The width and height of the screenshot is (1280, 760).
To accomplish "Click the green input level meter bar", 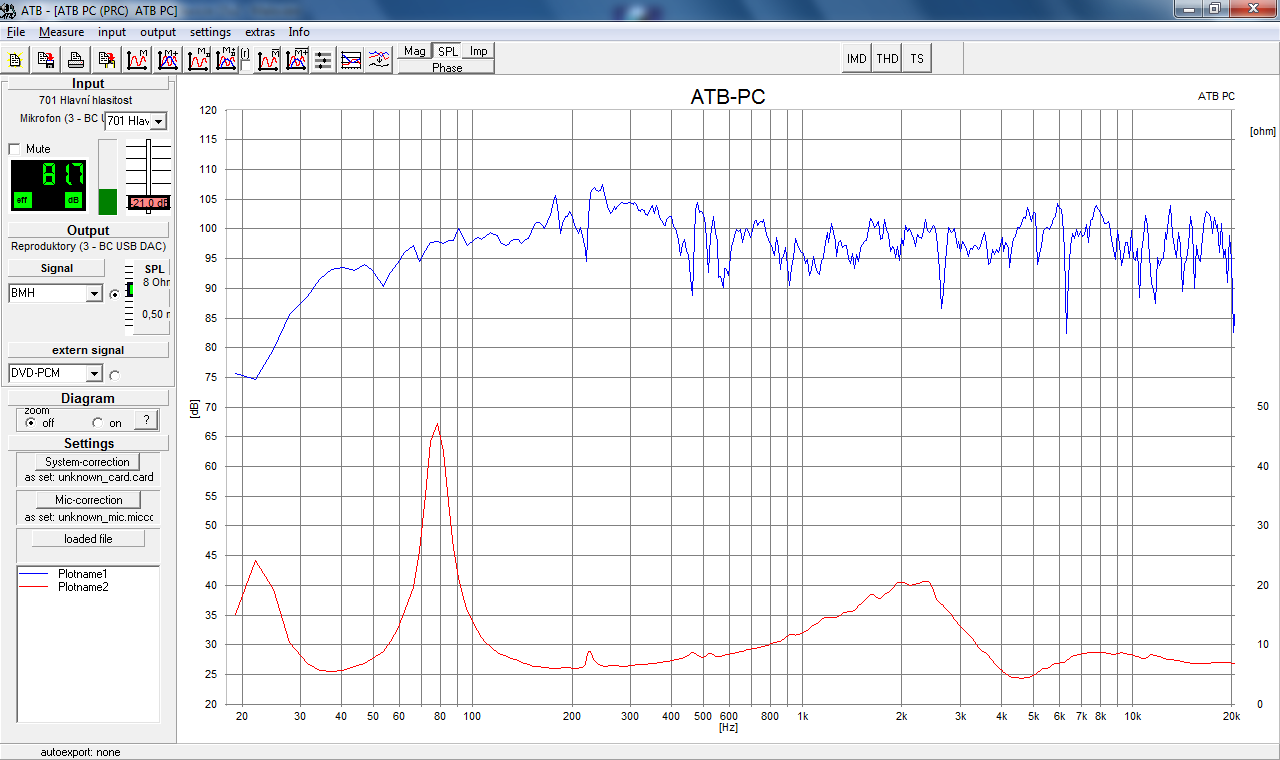I will tap(107, 201).
